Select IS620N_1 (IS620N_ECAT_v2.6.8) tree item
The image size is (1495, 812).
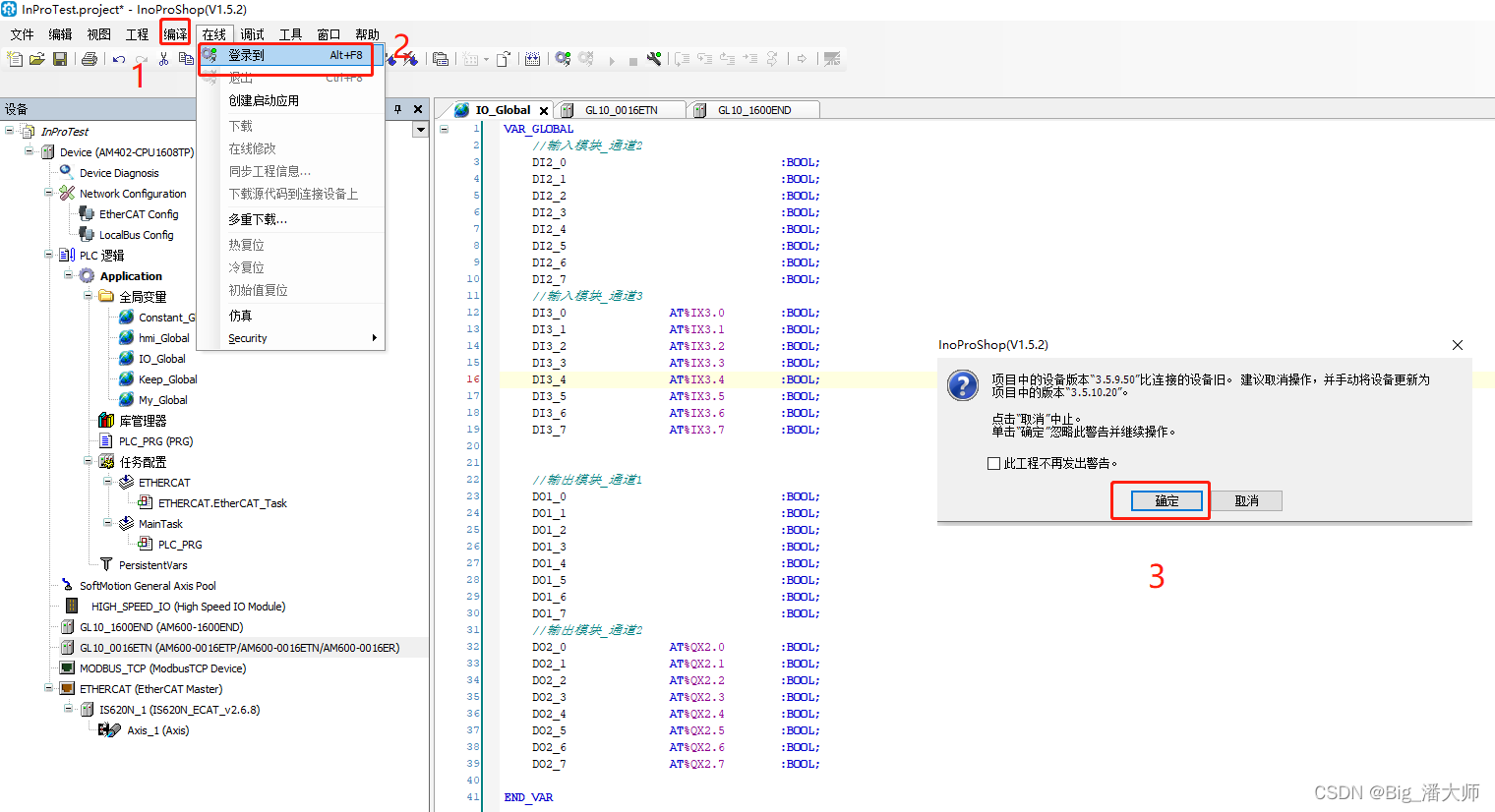[x=179, y=709]
